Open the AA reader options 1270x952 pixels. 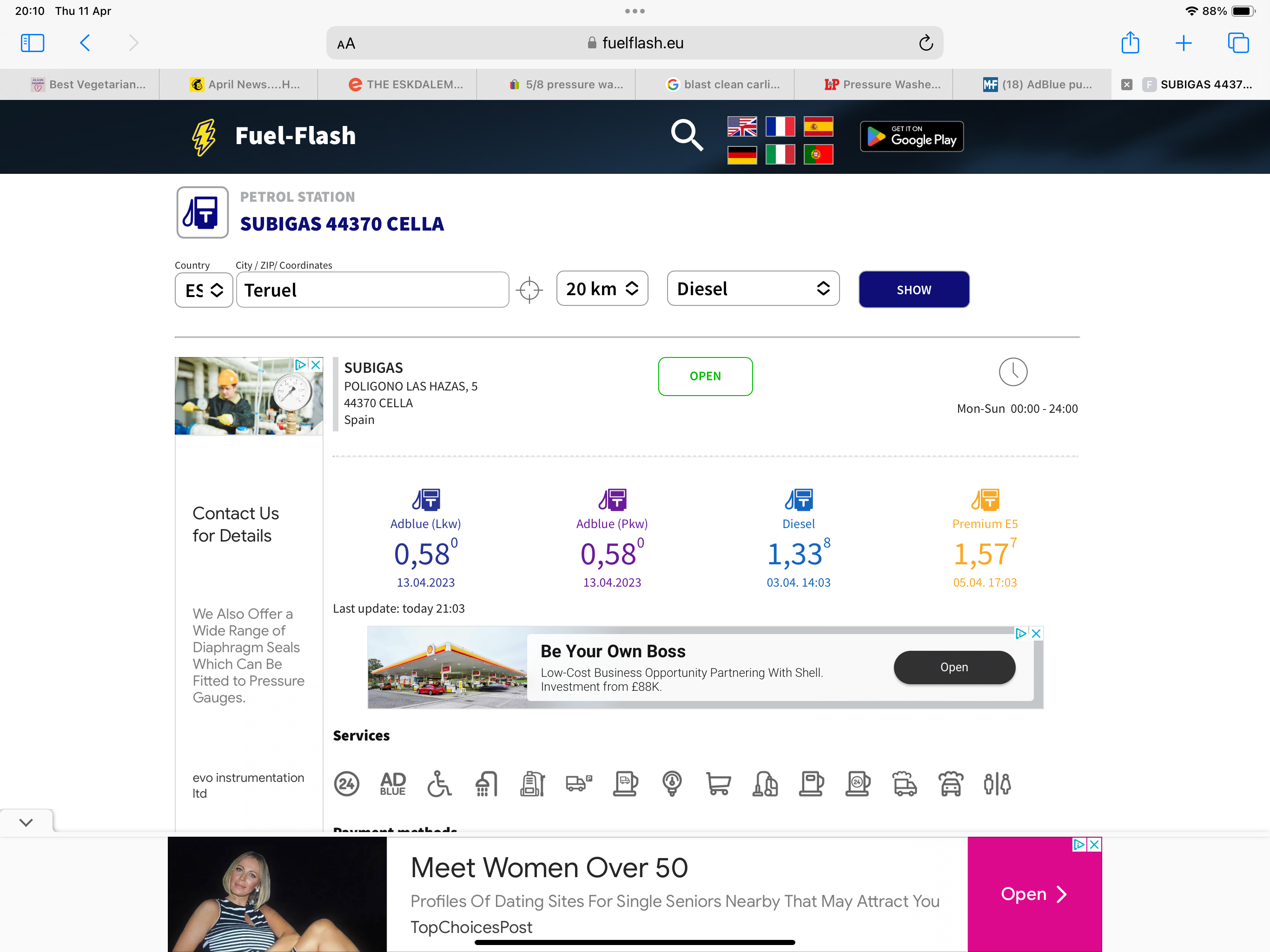pos(346,44)
